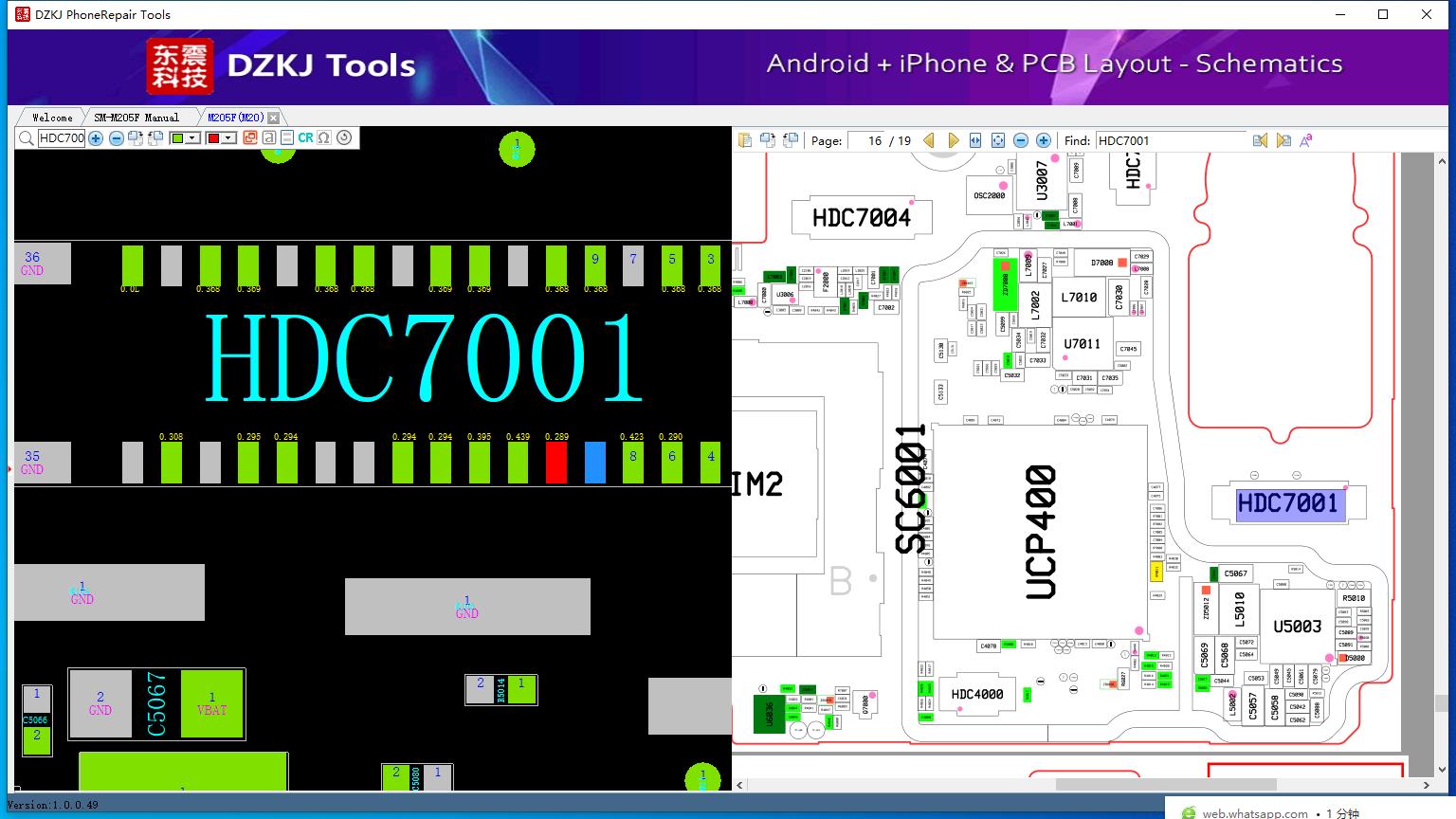Toggle the letter 'a' text display icon

coord(268,137)
